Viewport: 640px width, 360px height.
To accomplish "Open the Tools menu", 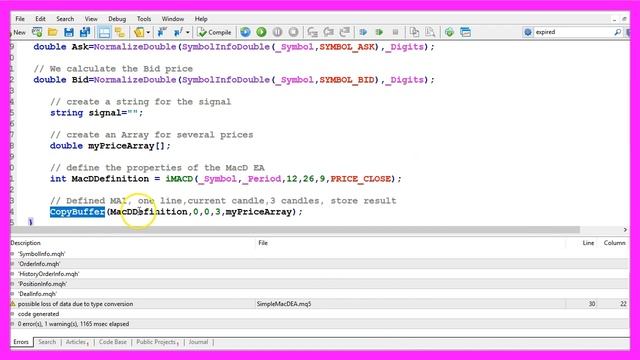I will coord(144,19).
